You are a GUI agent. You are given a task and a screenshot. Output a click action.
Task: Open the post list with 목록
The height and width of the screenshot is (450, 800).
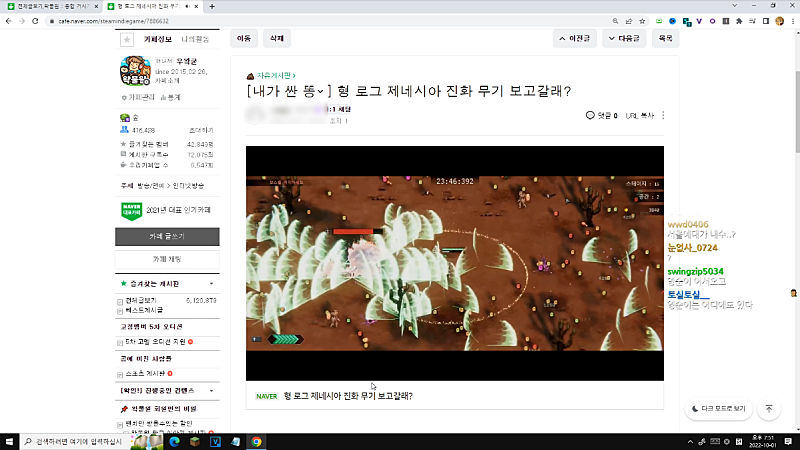(x=665, y=38)
